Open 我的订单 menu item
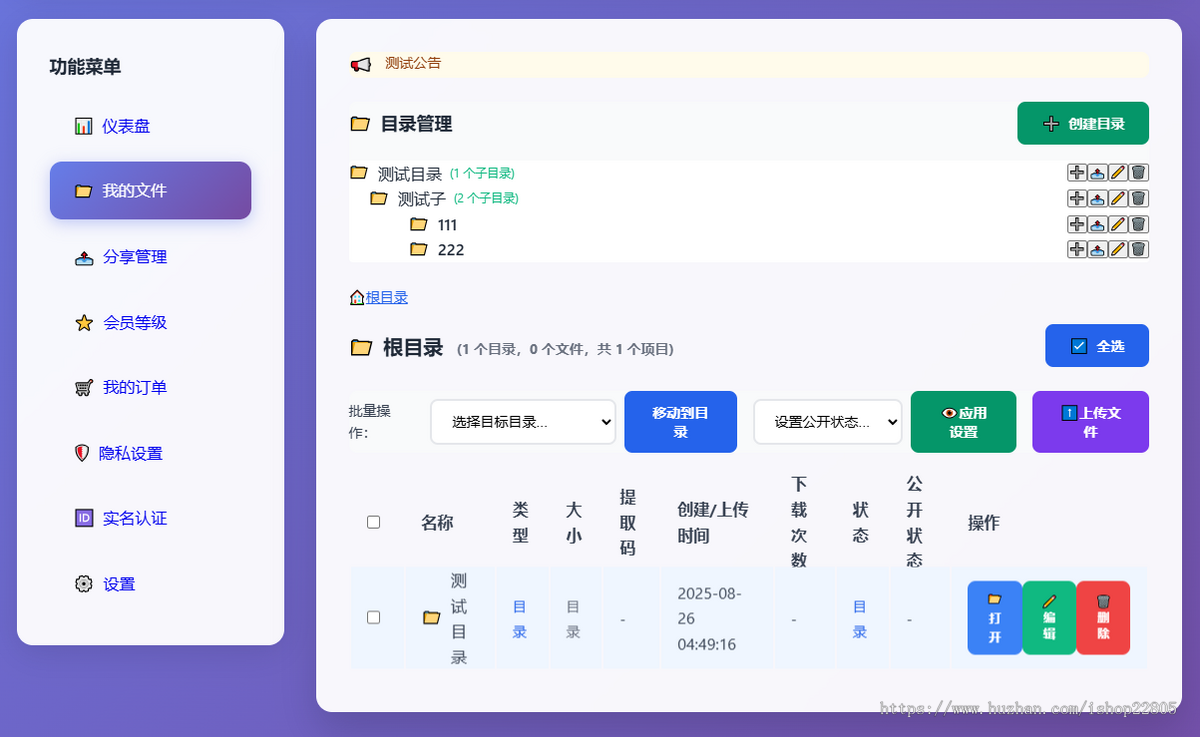The image size is (1200, 737). (x=150, y=388)
